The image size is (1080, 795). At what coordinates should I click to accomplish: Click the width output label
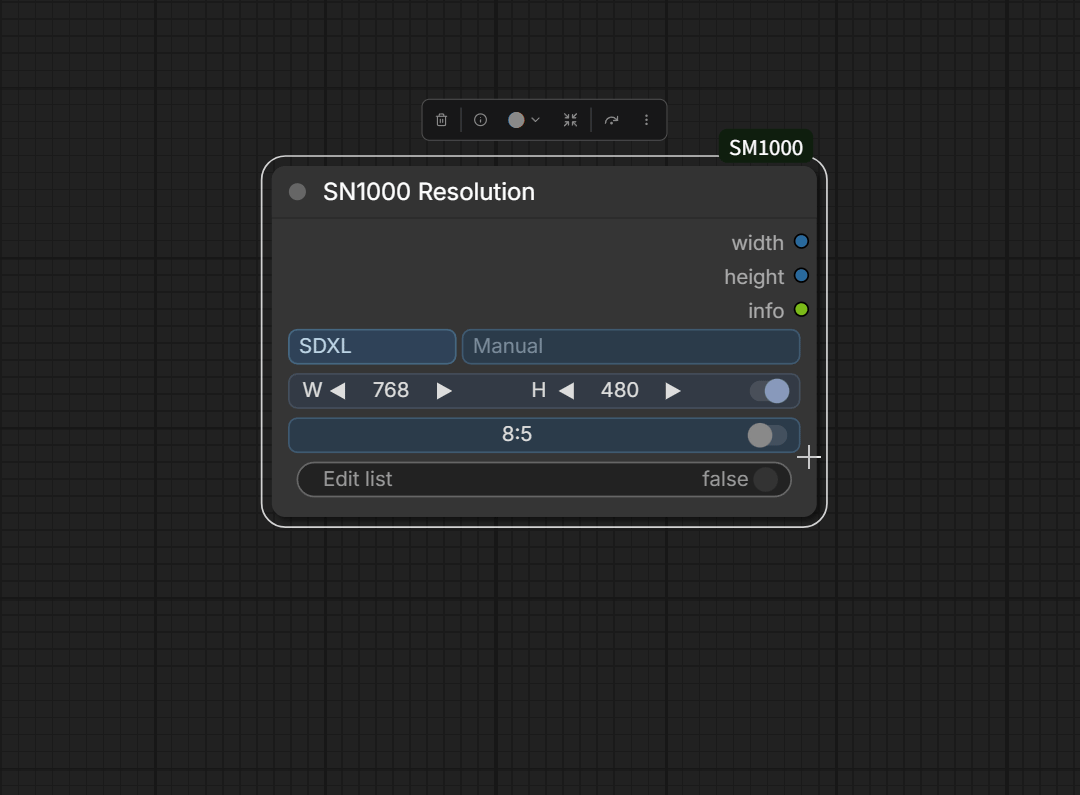tap(758, 242)
